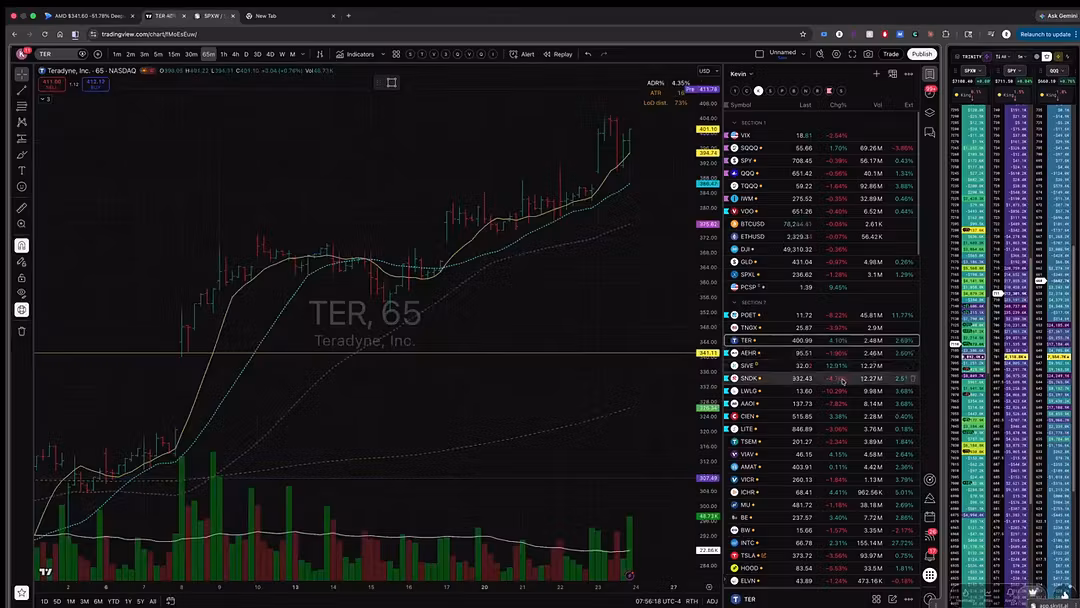Select the Text annotation tool
The image size is (1080, 608).
(x=21, y=171)
